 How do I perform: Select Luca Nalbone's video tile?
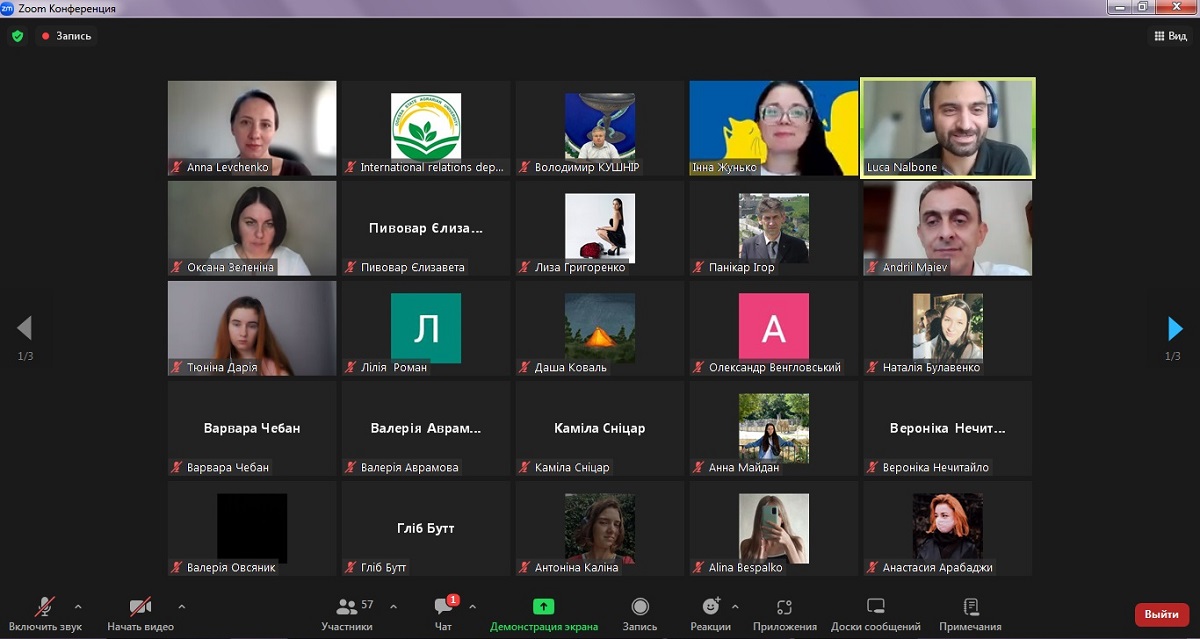947,128
